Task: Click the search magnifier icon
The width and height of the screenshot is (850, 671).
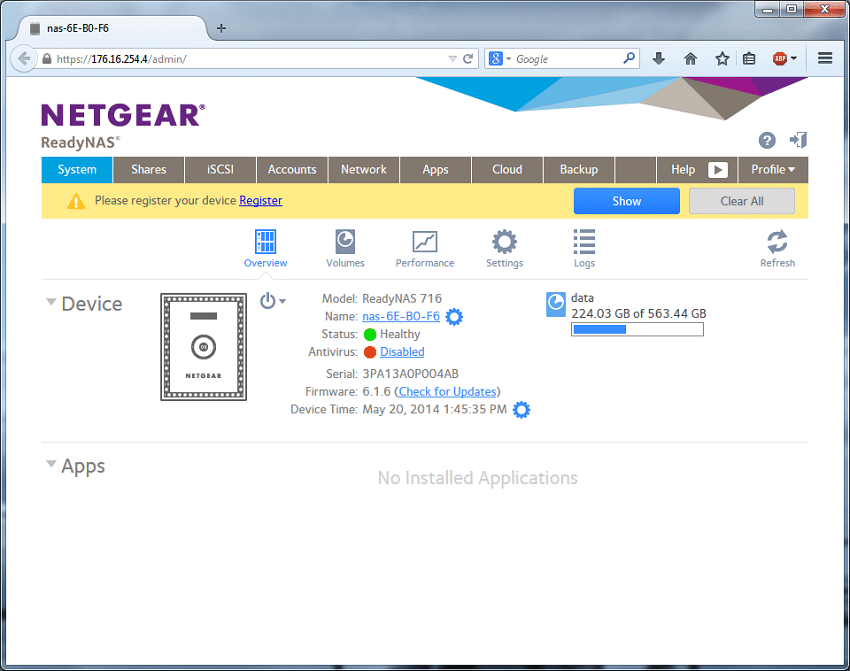Action: coord(629,58)
